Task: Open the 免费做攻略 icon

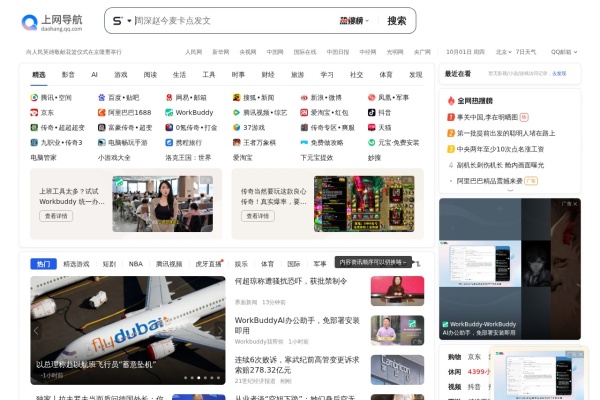Action: [304, 142]
